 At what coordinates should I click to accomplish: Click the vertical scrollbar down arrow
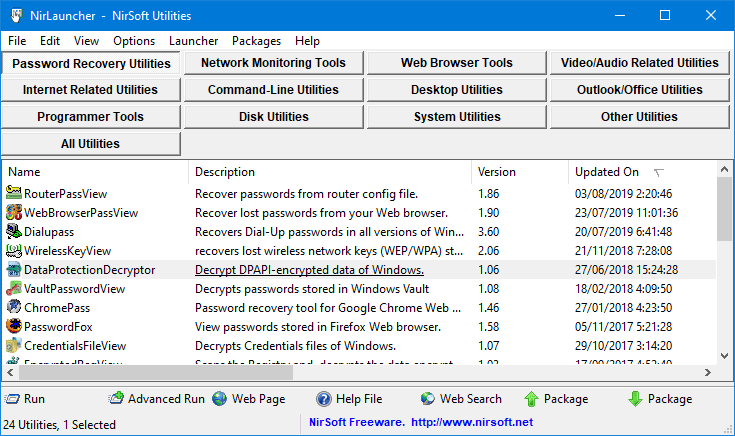724,356
